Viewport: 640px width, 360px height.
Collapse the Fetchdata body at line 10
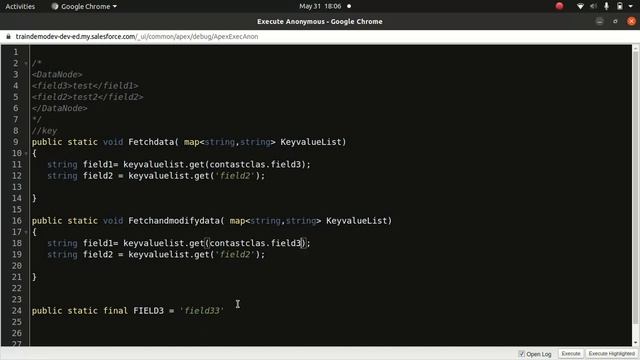pos(26,153)
